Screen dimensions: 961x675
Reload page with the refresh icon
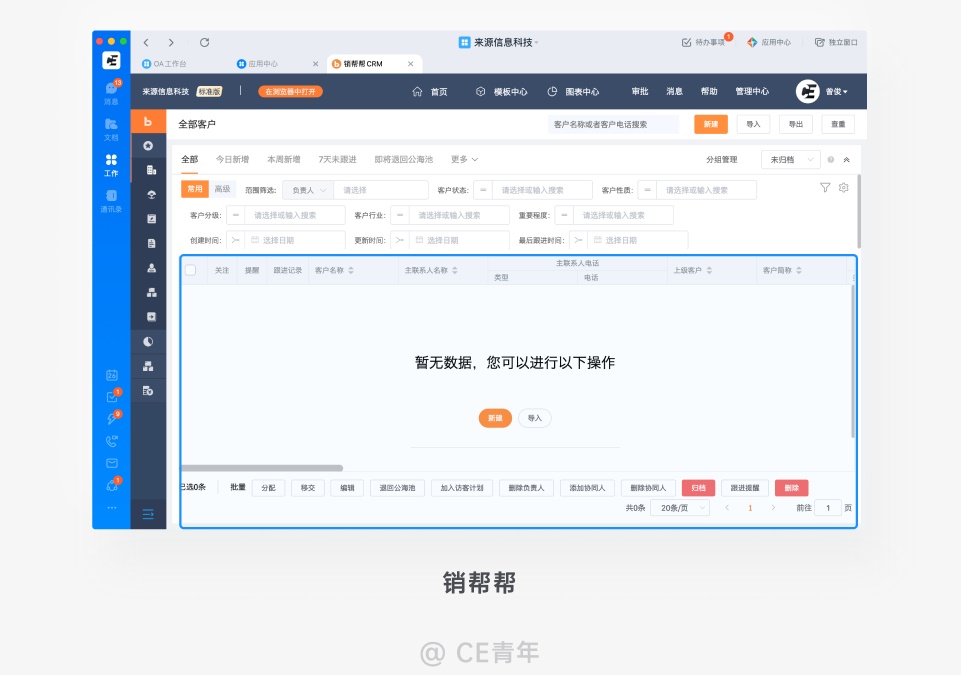click(204, 42)
